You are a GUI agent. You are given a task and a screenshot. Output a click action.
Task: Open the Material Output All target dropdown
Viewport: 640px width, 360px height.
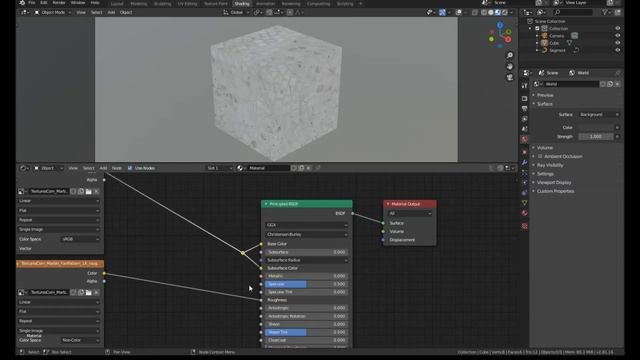click(409, 213)
